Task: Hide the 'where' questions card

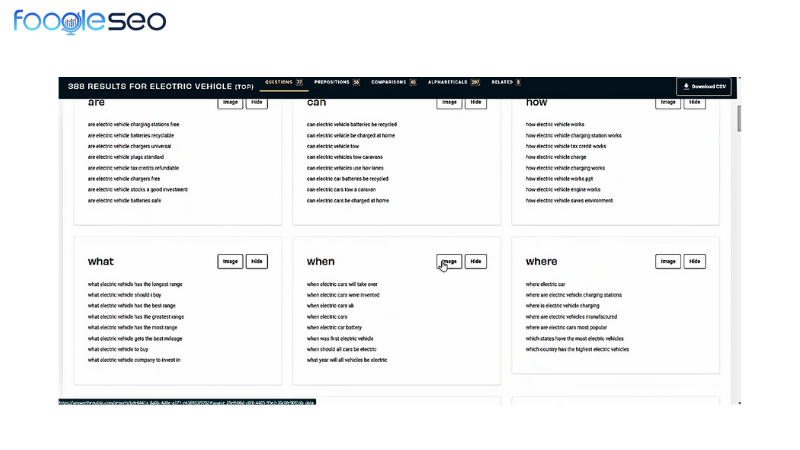Action: pos(694,261)
